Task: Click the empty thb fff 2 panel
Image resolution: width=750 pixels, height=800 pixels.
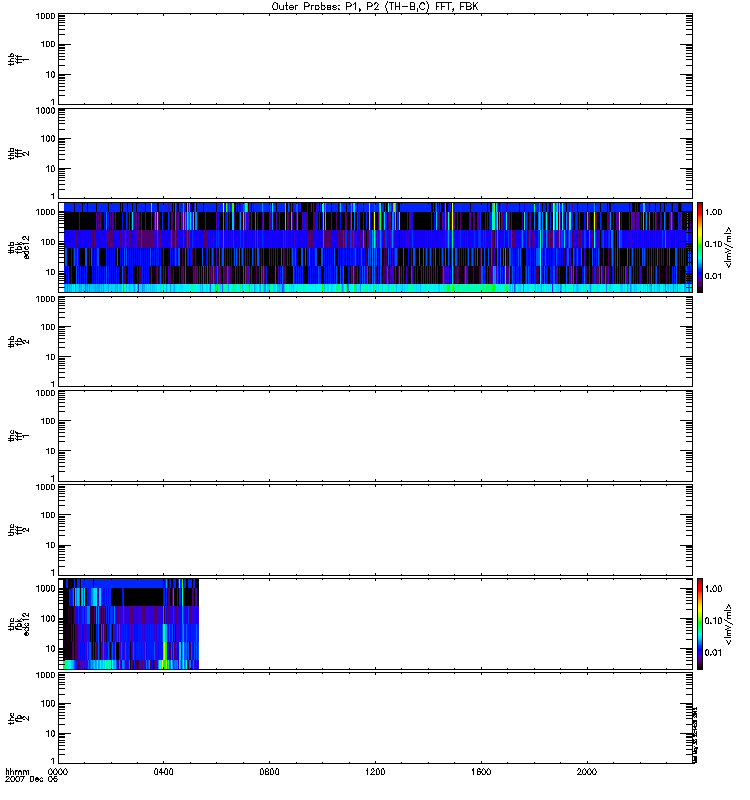Action: pyautogui.click(x=375, y=152)
